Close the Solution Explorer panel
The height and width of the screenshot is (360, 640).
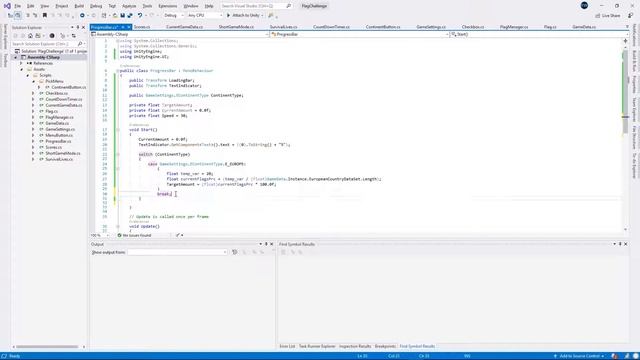pyautogui.click(x=84, y=27)
